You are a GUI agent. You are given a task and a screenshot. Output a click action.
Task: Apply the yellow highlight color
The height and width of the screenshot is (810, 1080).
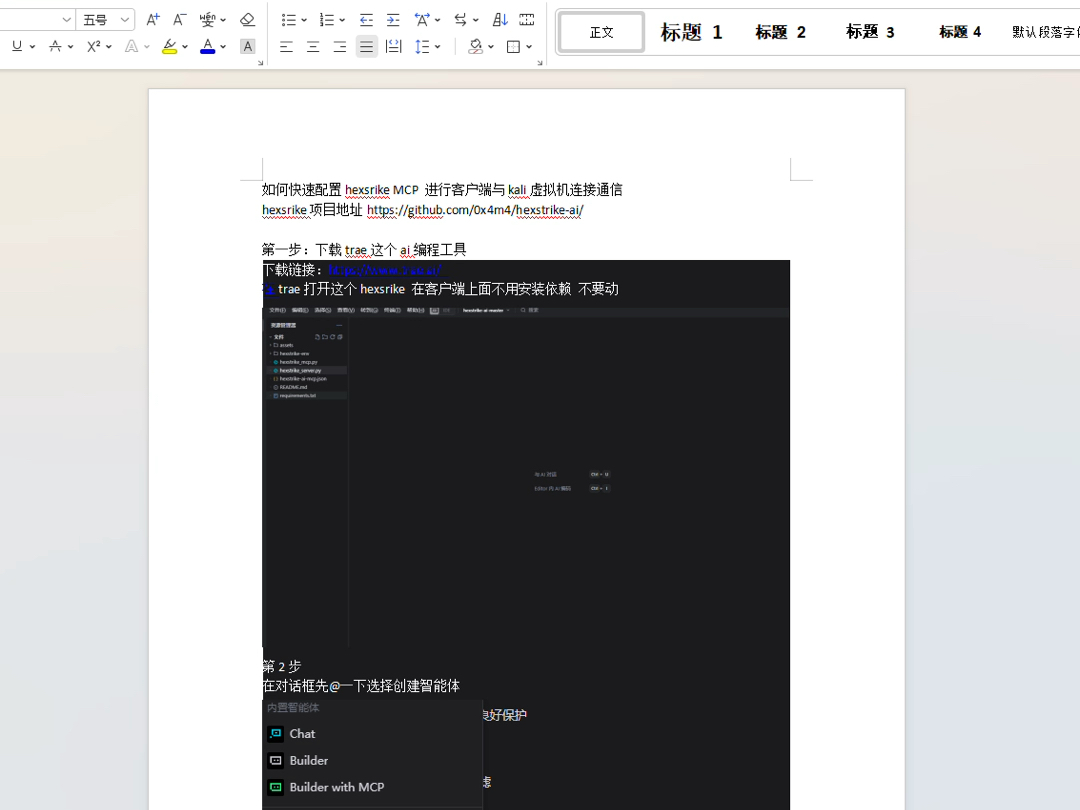[x=169, y=46]
